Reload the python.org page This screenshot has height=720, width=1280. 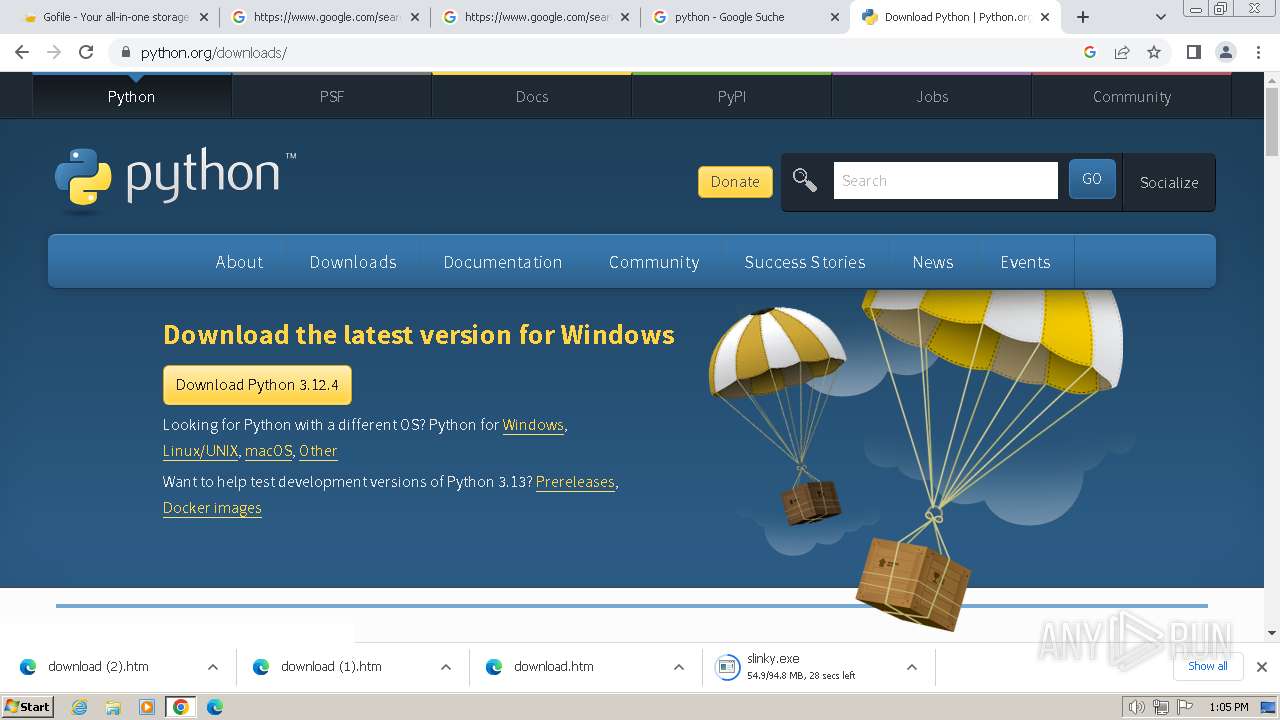pyautogui.click(x=86, y=52)
